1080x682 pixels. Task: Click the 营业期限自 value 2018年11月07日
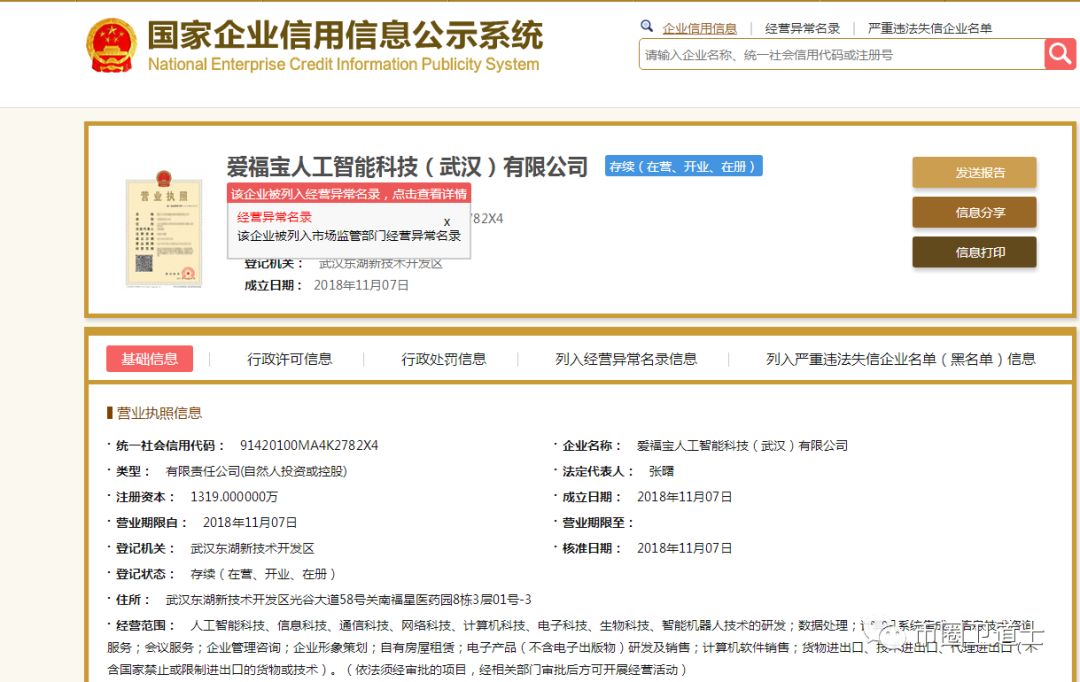[250, 523]
